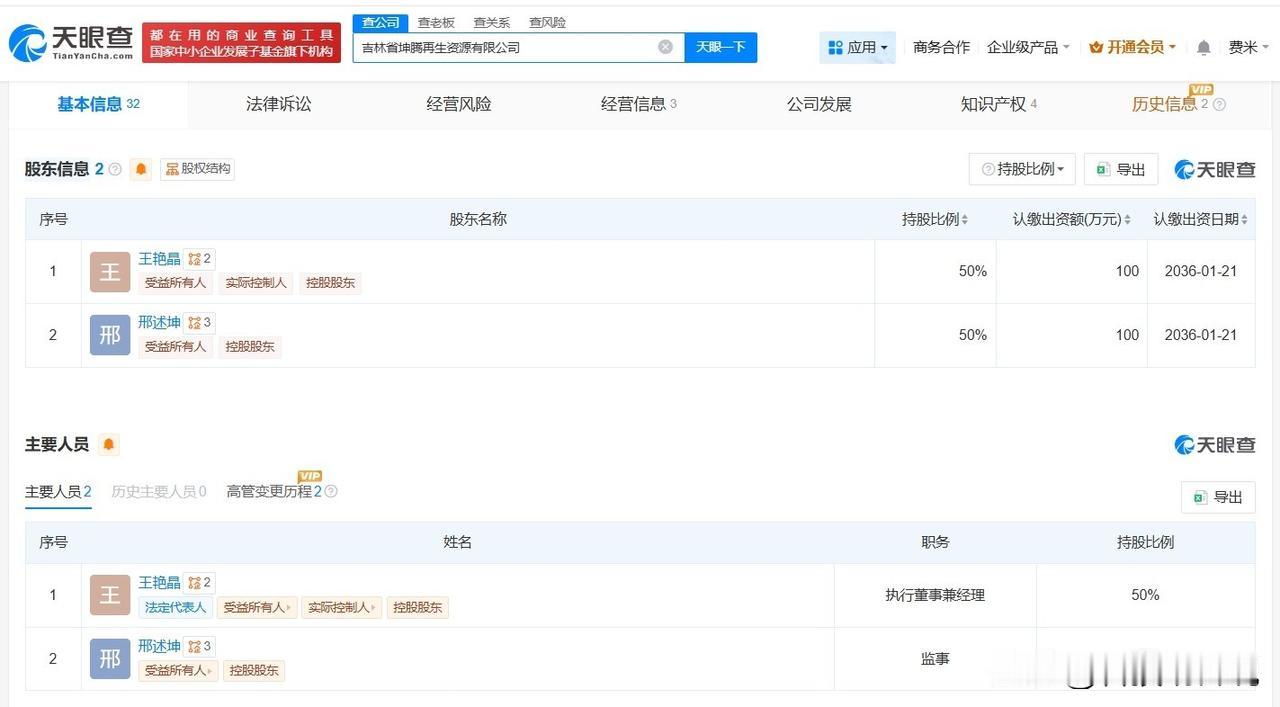1280x707 pixels.
Task: Click 控股股东 tag in 王艳晶 shareholder row
Action: (330, 283)
